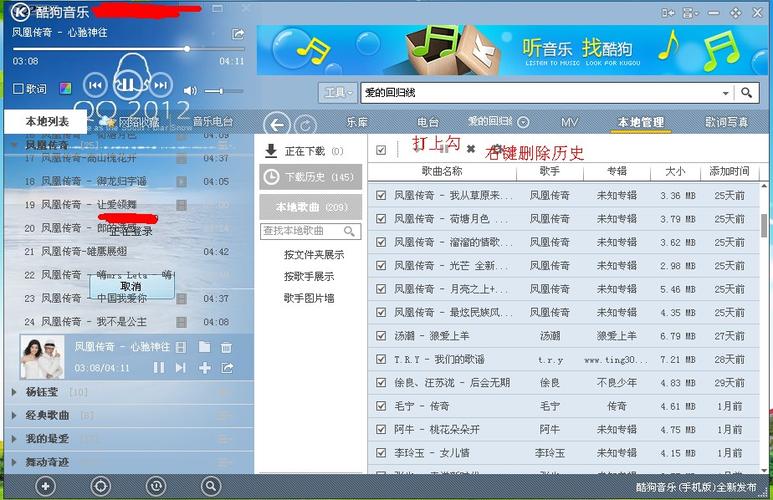Click 按歌手展示 view option

click(x=308, y=276)
